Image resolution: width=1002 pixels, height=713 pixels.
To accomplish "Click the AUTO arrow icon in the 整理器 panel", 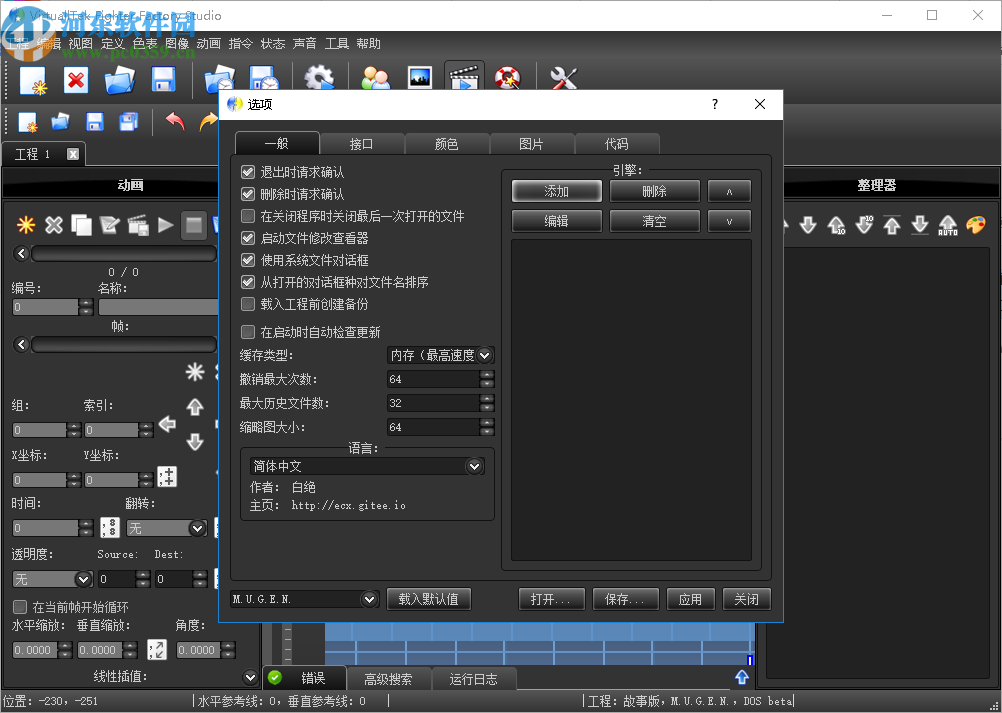I will [x=947, y=225].
